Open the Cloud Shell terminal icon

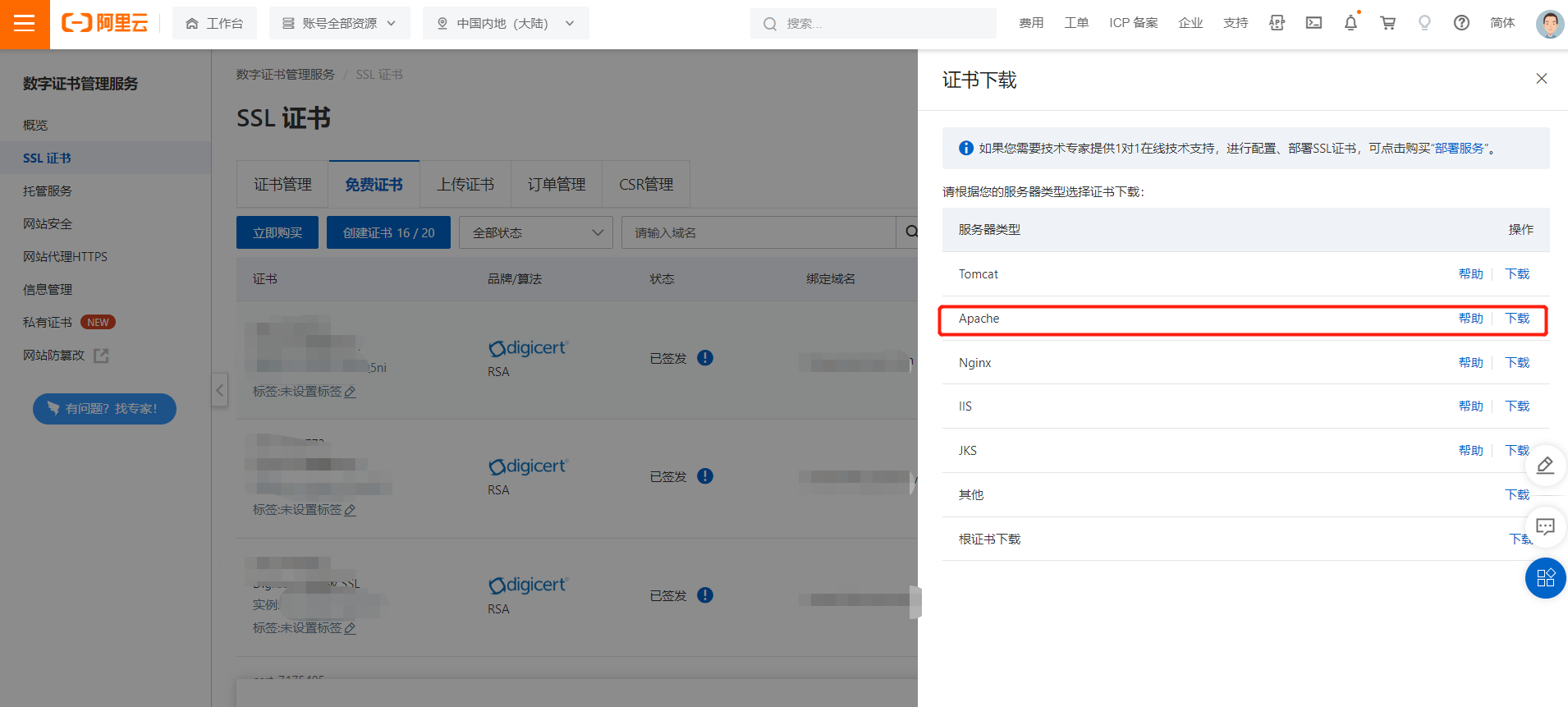[x=1314, y=23]
